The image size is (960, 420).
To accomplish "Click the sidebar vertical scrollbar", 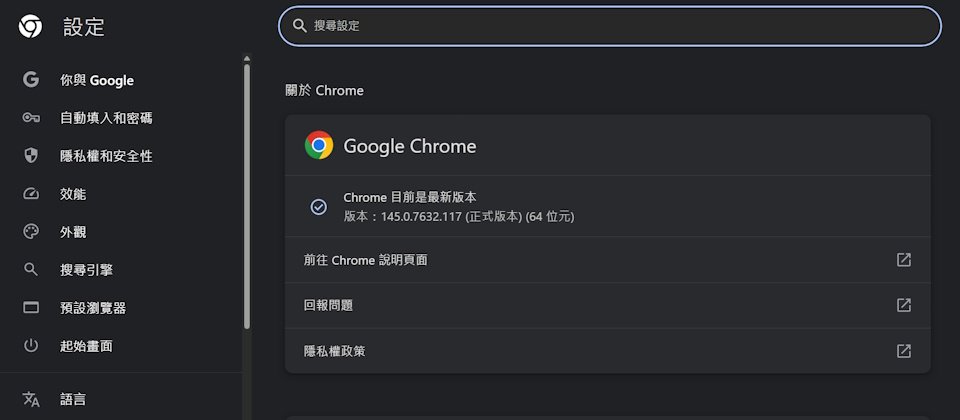I will click(x=247, y=190).
